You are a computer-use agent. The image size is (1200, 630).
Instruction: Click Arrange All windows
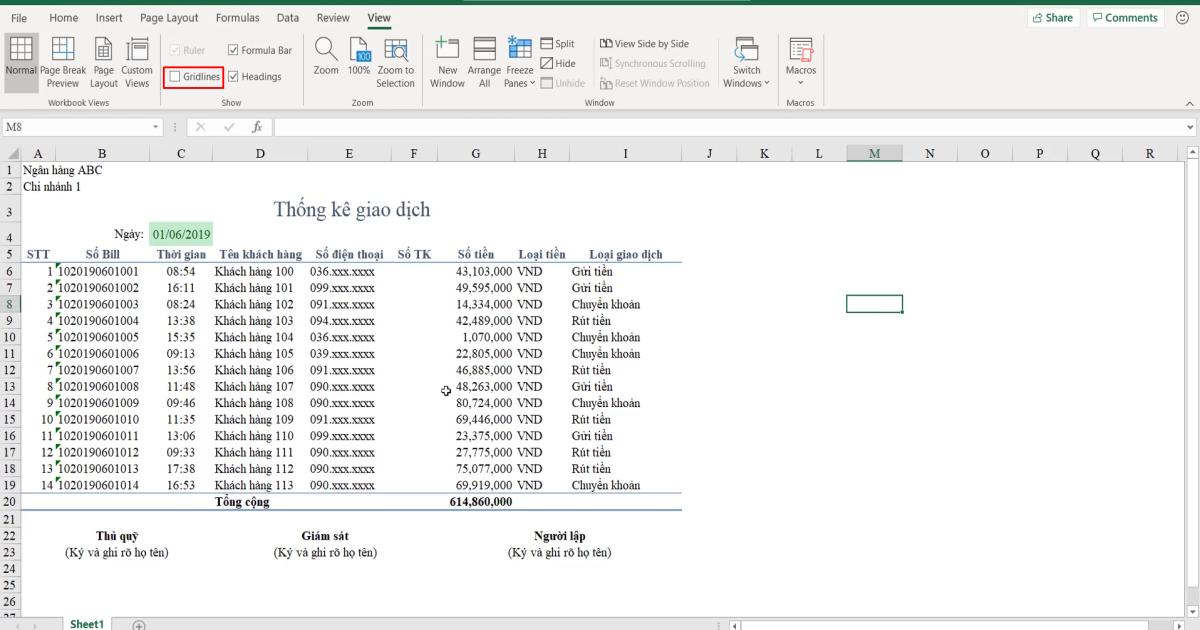[x=484, y=62]
